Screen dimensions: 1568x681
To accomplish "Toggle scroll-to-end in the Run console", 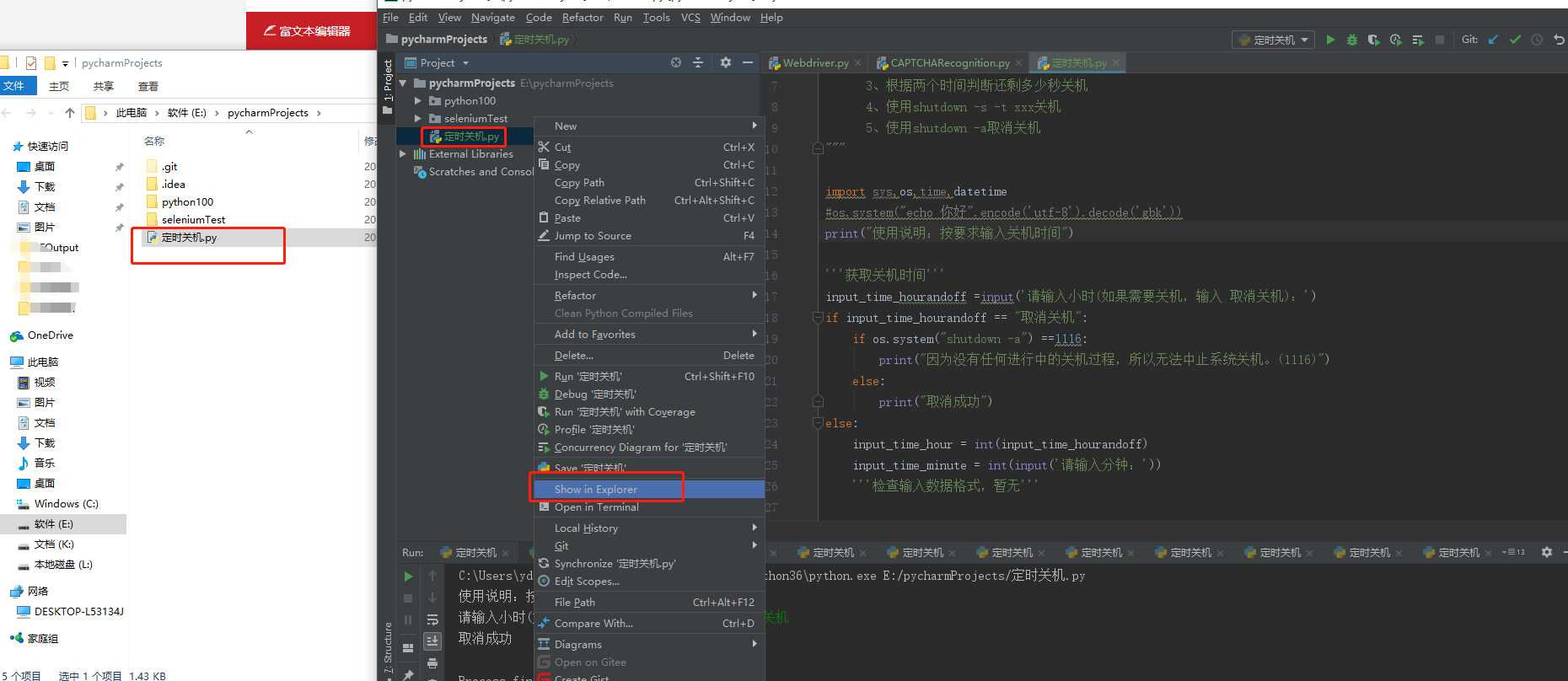I will 432,641.
